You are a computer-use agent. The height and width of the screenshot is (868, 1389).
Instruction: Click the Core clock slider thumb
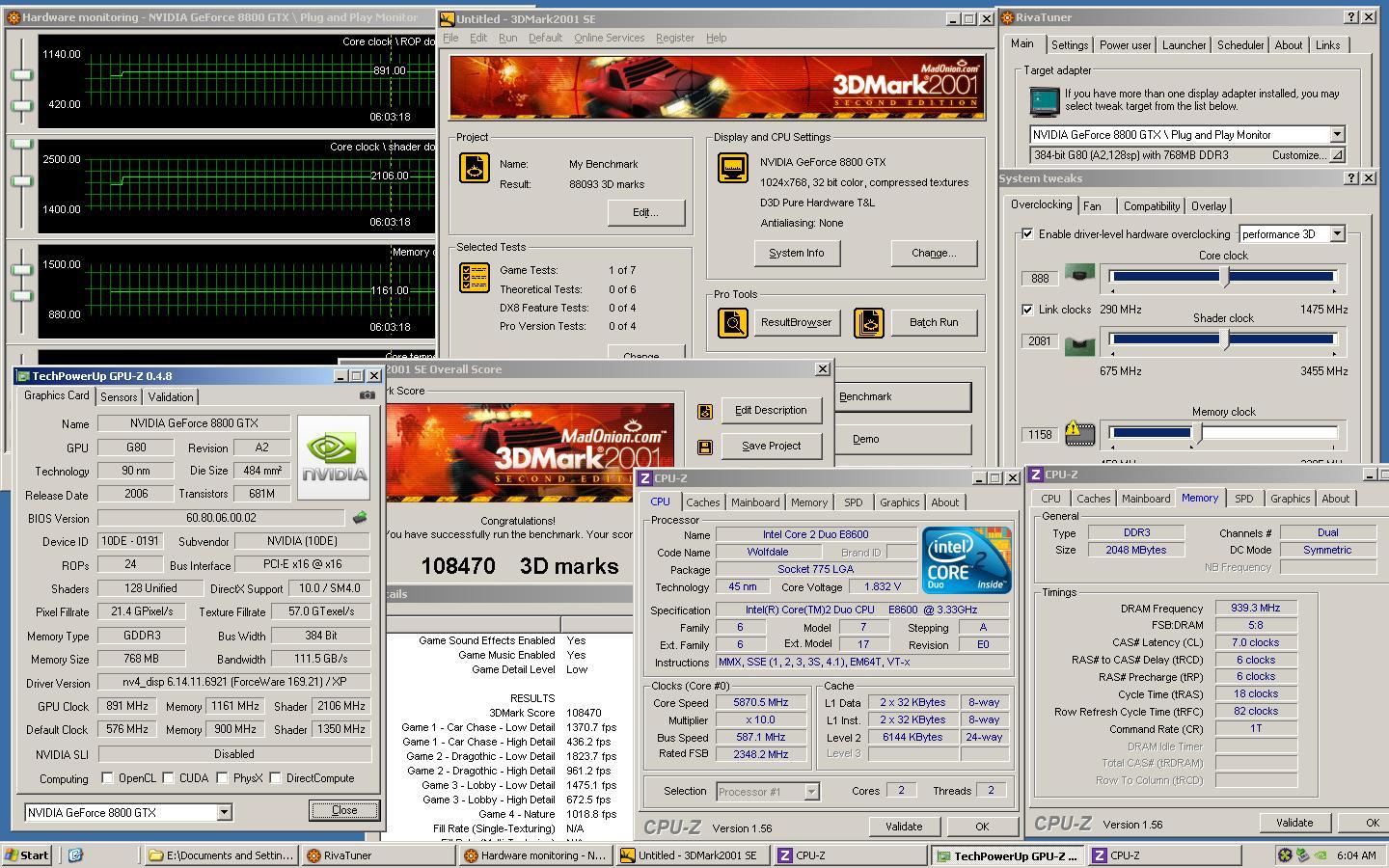pyautogui.click(x=1225, y=277)
